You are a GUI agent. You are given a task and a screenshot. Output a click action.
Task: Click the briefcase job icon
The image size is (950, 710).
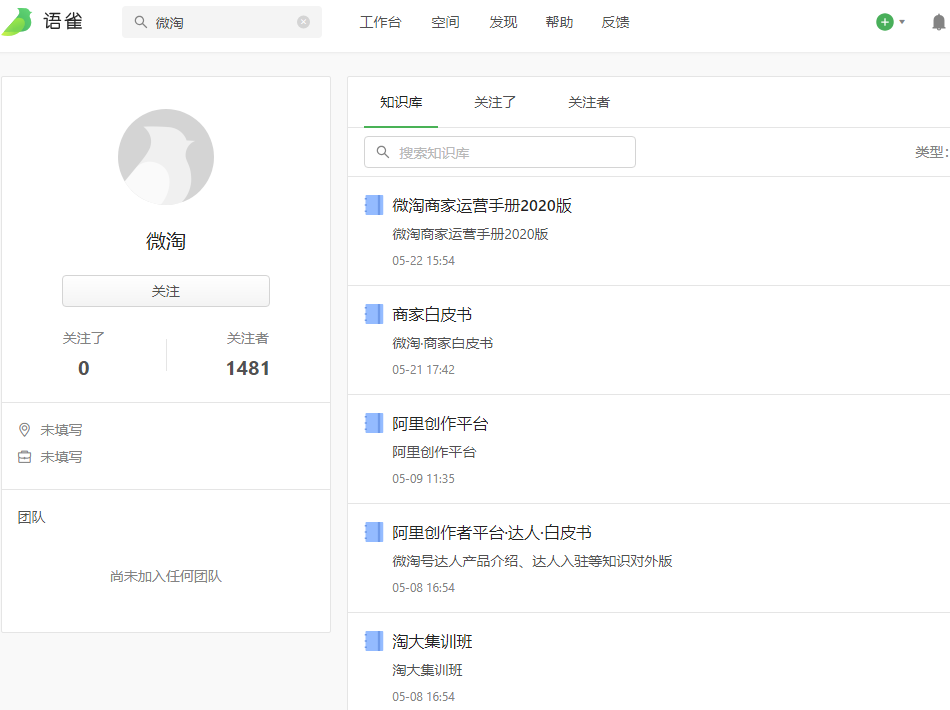pyautogui.click(x=24, y=457)
